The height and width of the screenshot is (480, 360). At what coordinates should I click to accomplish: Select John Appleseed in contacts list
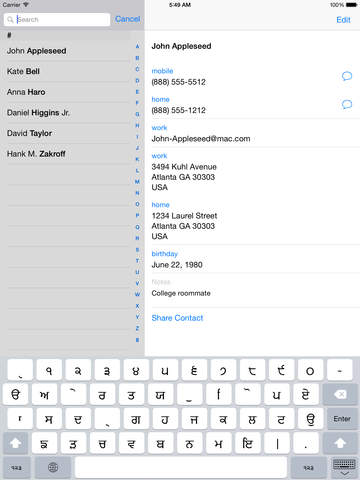coord(65,51)
